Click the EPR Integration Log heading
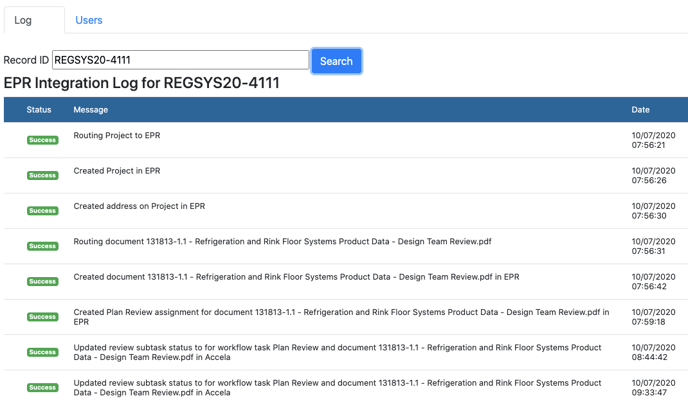 (x=142, y=83)
